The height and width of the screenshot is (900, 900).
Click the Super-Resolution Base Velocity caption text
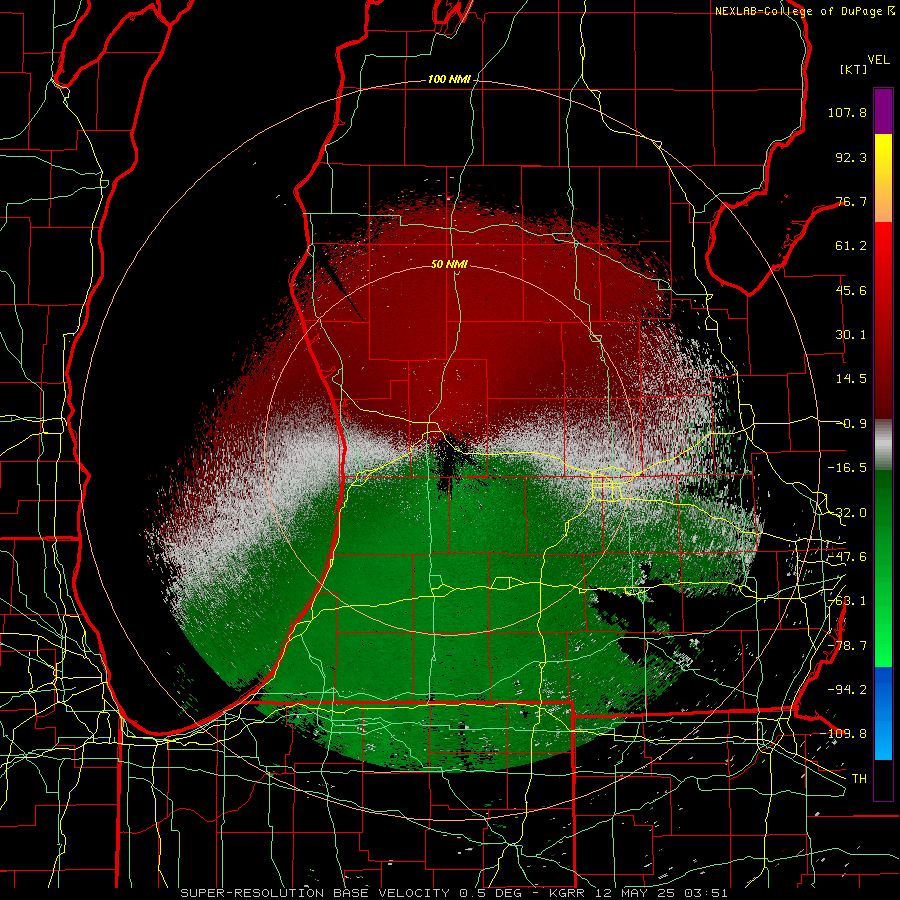click(454, 893)
